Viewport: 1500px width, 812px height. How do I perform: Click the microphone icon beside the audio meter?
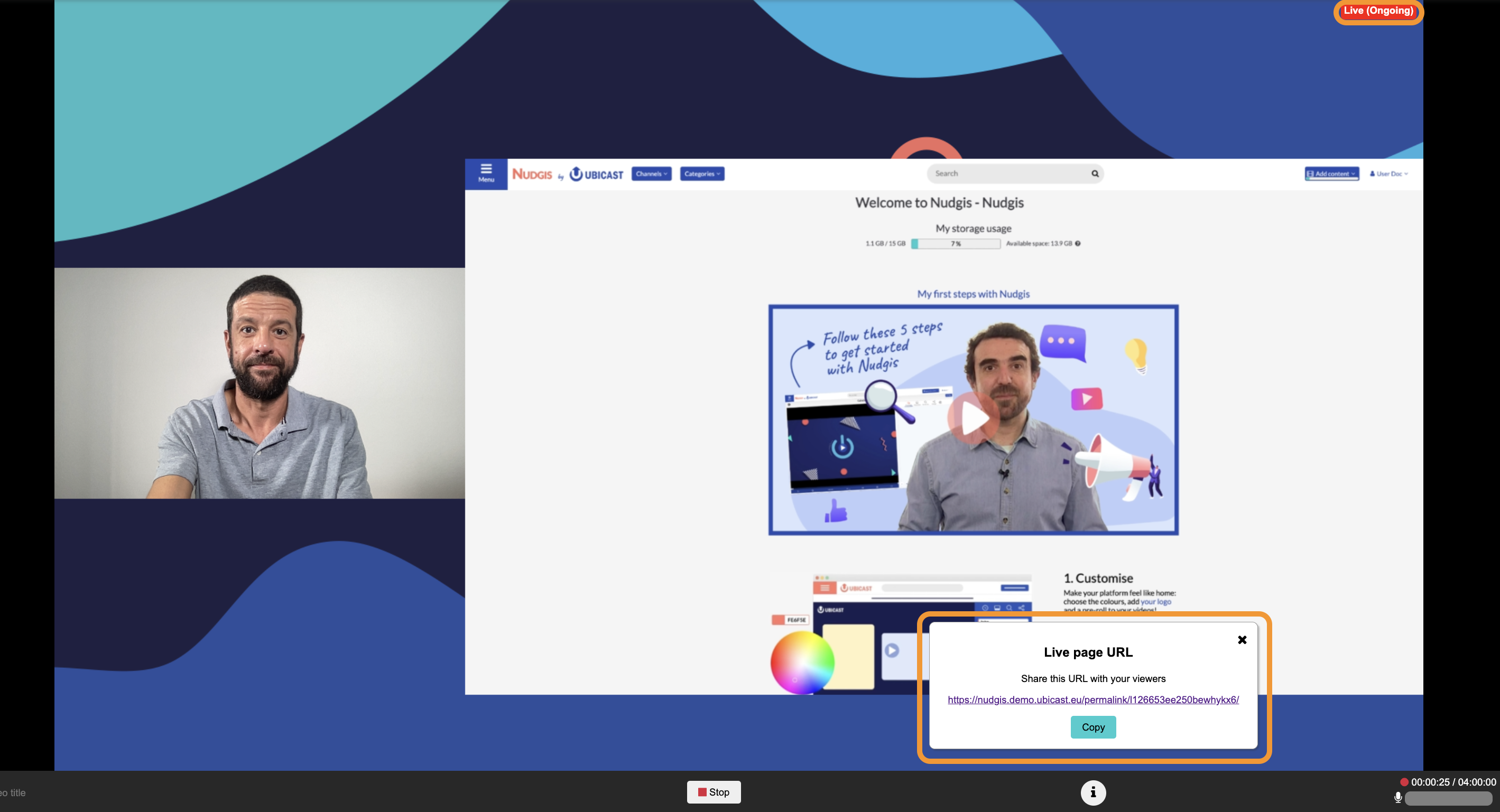1397,797
